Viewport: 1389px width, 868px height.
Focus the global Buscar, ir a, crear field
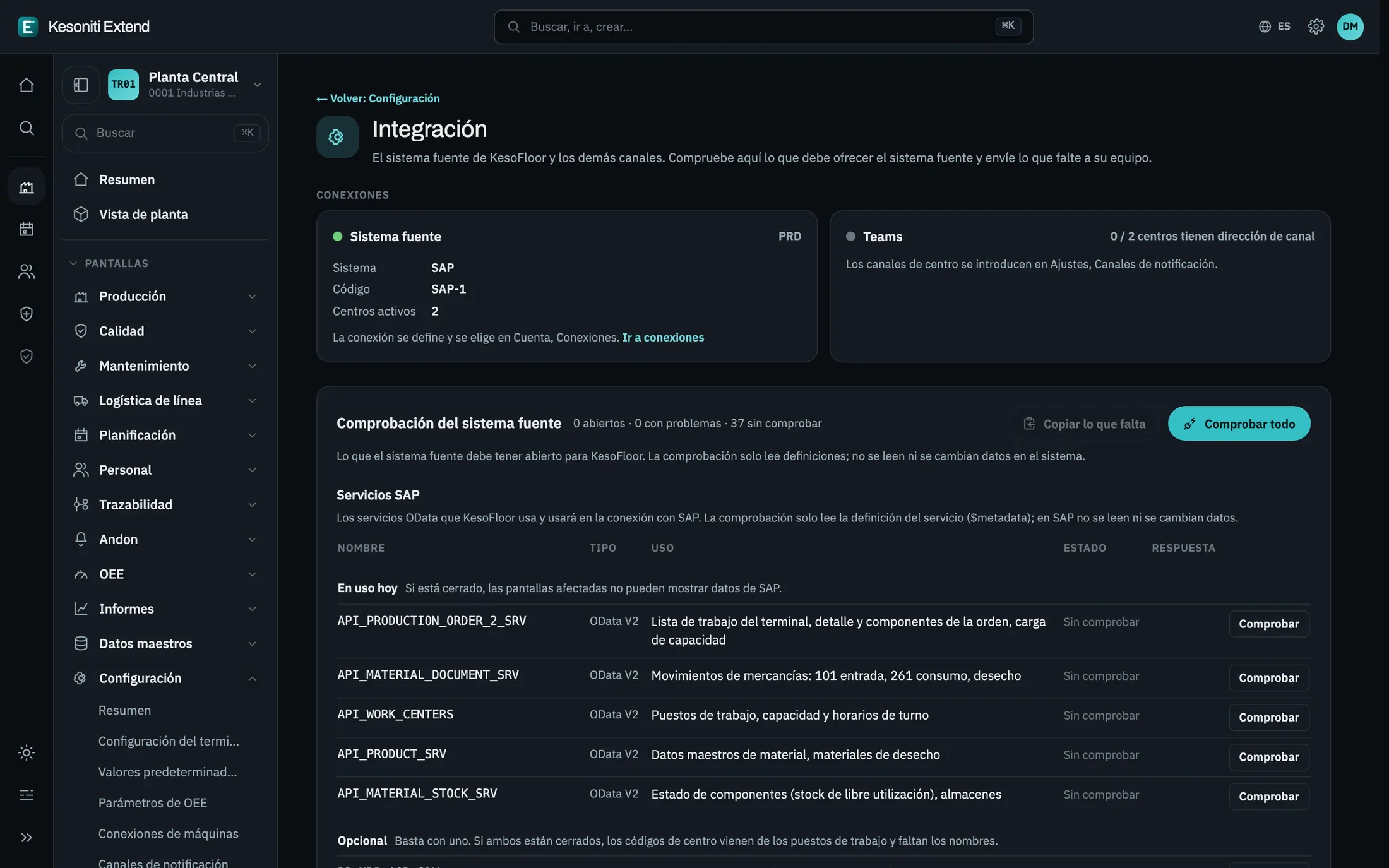coord(763,27)
